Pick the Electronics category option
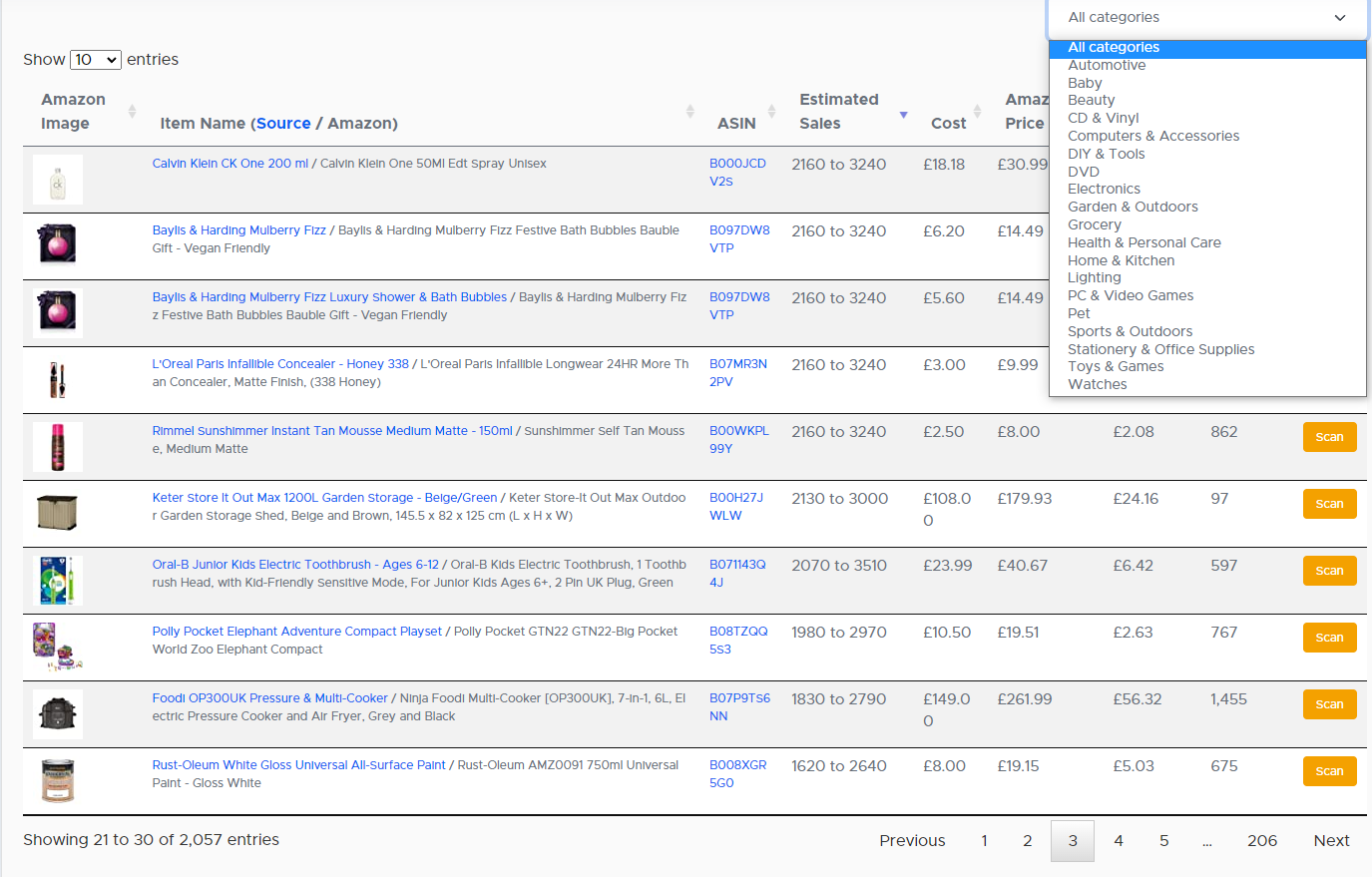This screenshot has width=1372, height=877. click(1104, 189)
